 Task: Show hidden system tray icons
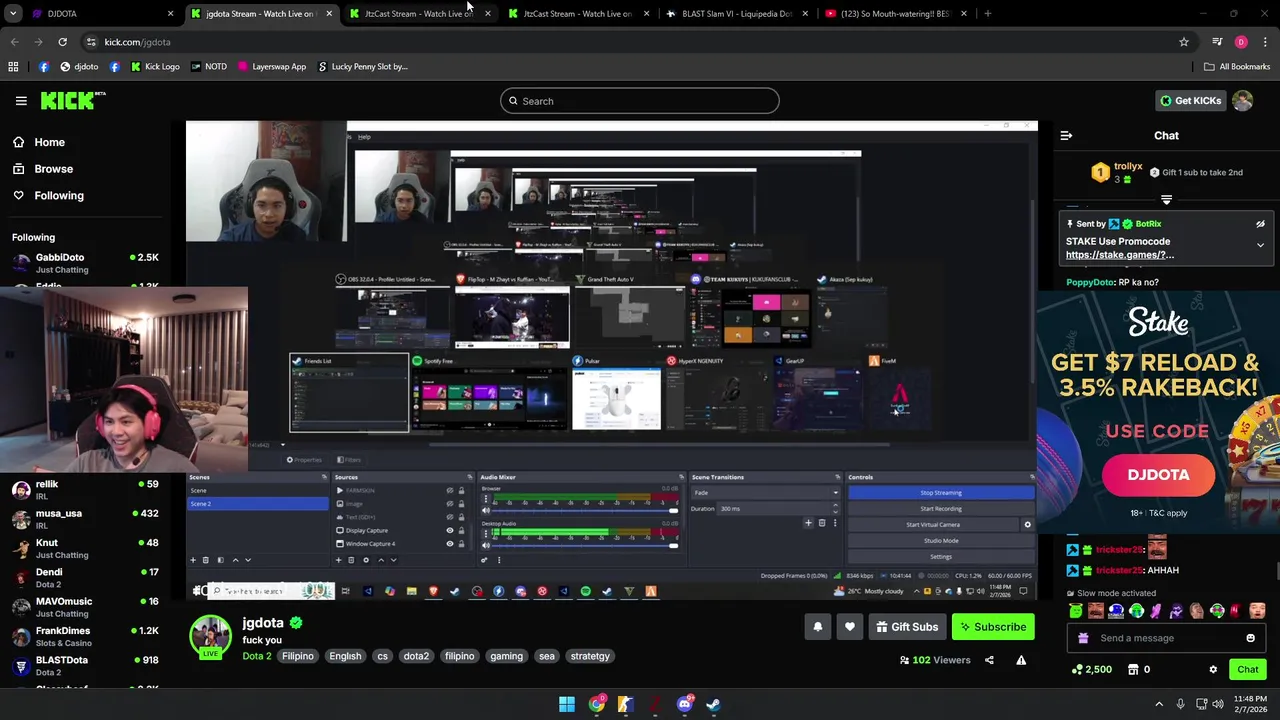click(x=1159, y=704)
